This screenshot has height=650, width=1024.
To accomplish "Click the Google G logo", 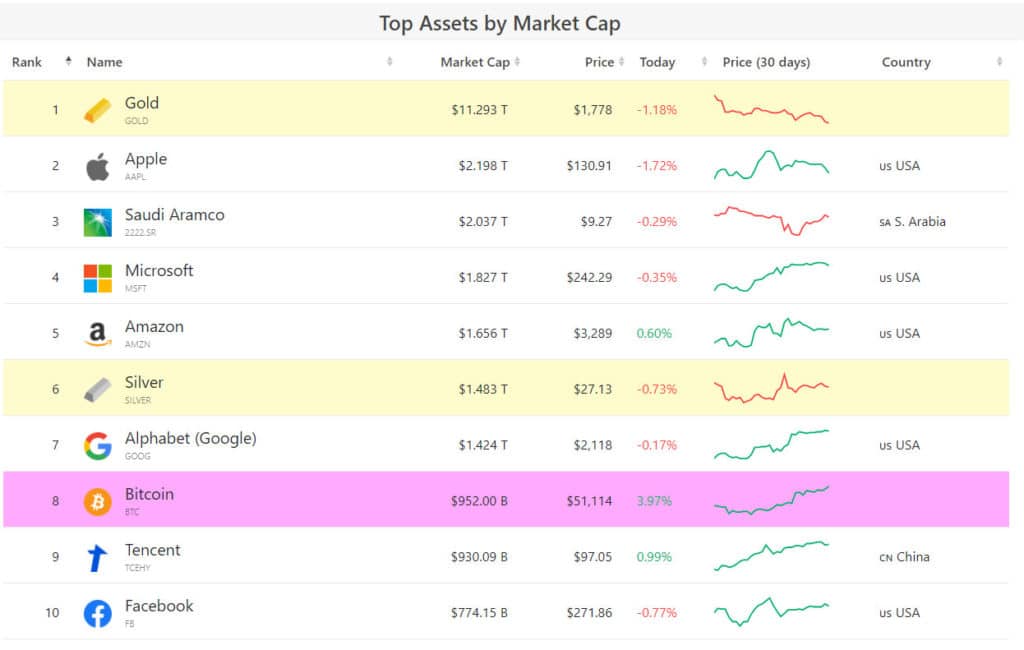I will [97, 446].
